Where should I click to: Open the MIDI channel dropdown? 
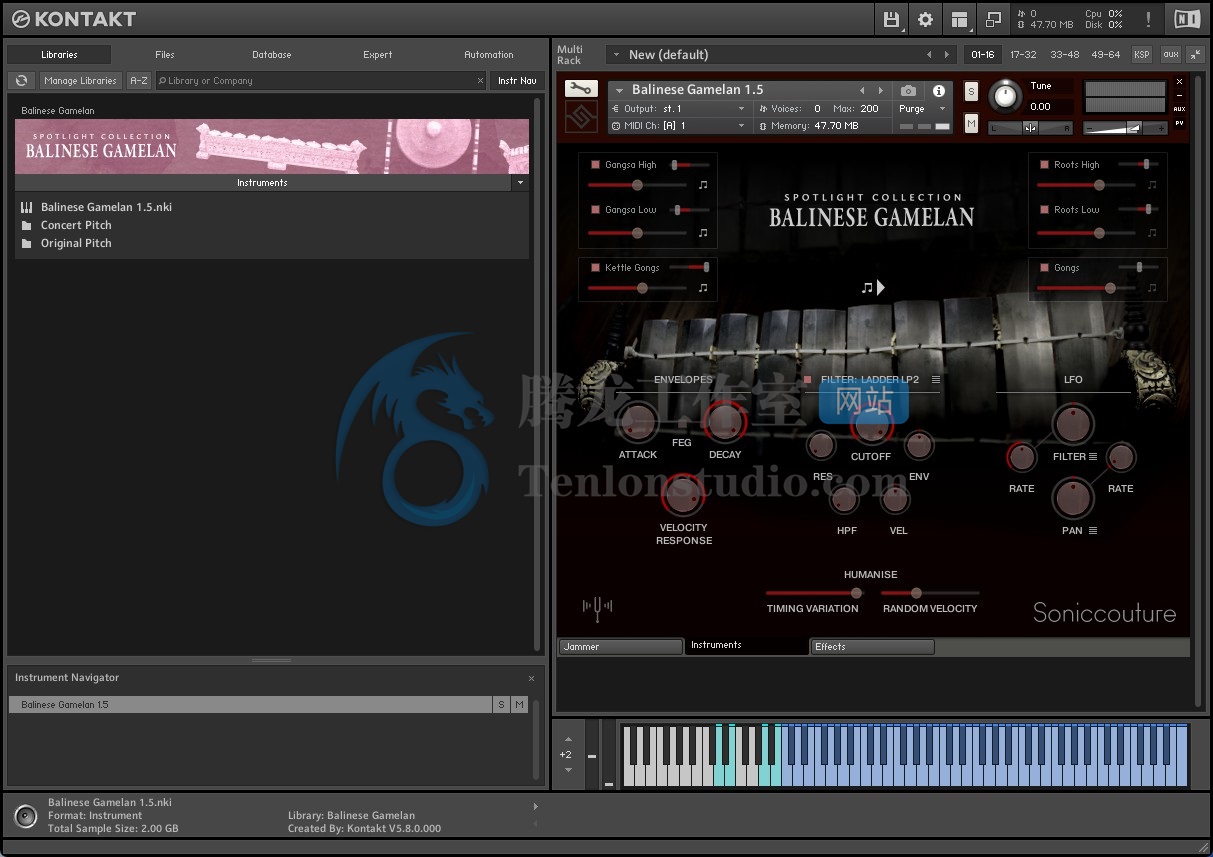point(741,126)
